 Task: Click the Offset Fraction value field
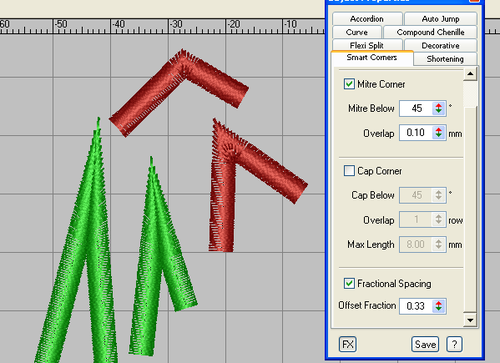[x=416, y=306]
